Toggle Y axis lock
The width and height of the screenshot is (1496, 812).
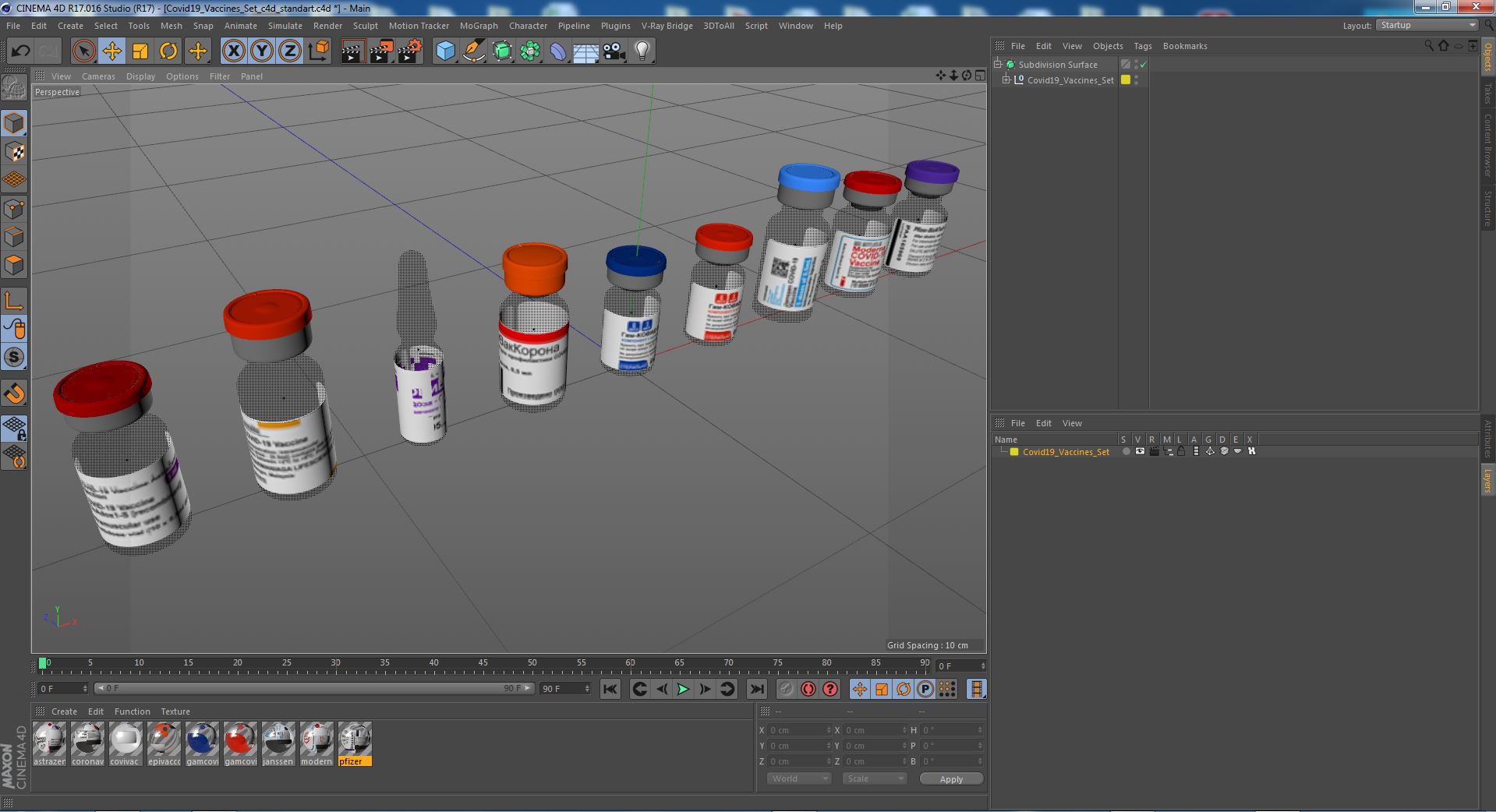pyautogui.click(x=262, y=51)
